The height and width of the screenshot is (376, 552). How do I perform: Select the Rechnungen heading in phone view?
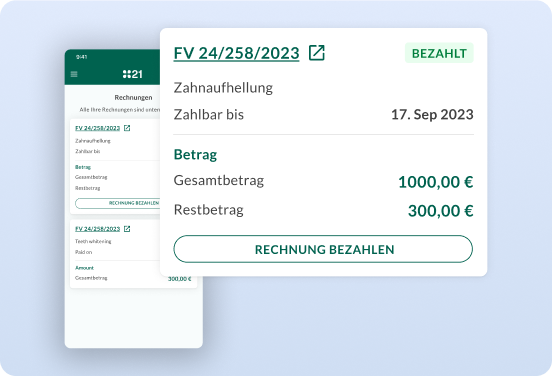pos(133,98)
